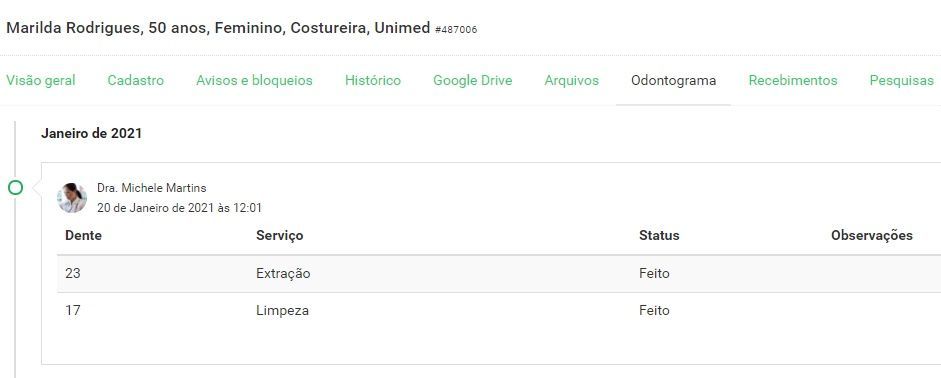Open Avisos e bloqueios tab
Viewport: 941px width, 378px height.
click(254, 80)
